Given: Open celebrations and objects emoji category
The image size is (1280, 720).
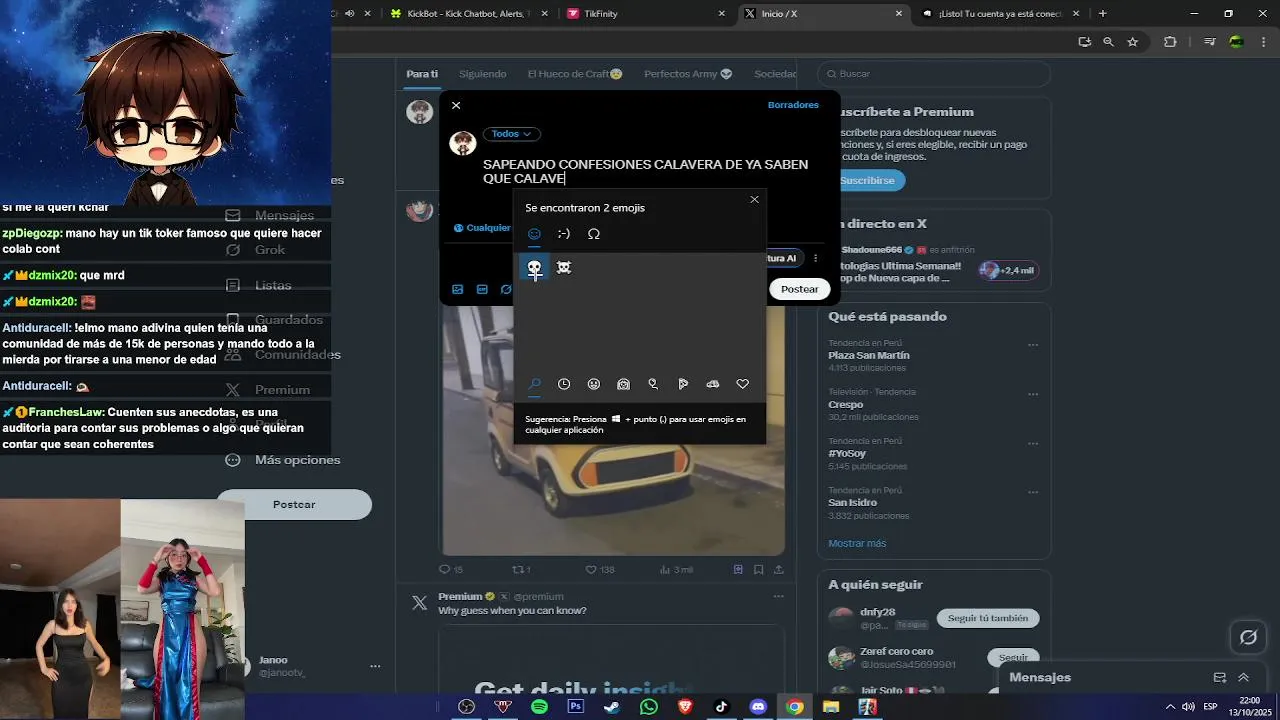Looking at the screenshot, I should [x=653, y=384].
